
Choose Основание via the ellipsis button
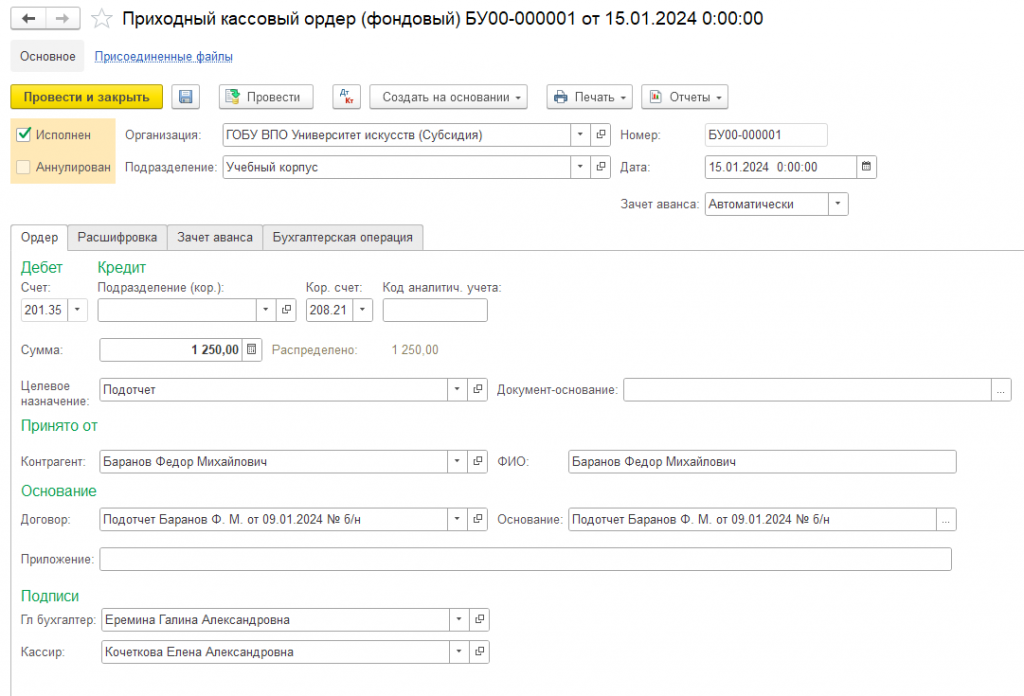tap(946, 520)
